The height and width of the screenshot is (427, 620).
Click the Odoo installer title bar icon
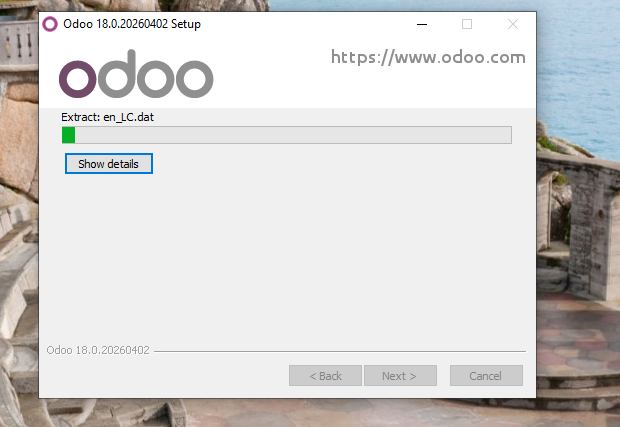tap(50, 24)
